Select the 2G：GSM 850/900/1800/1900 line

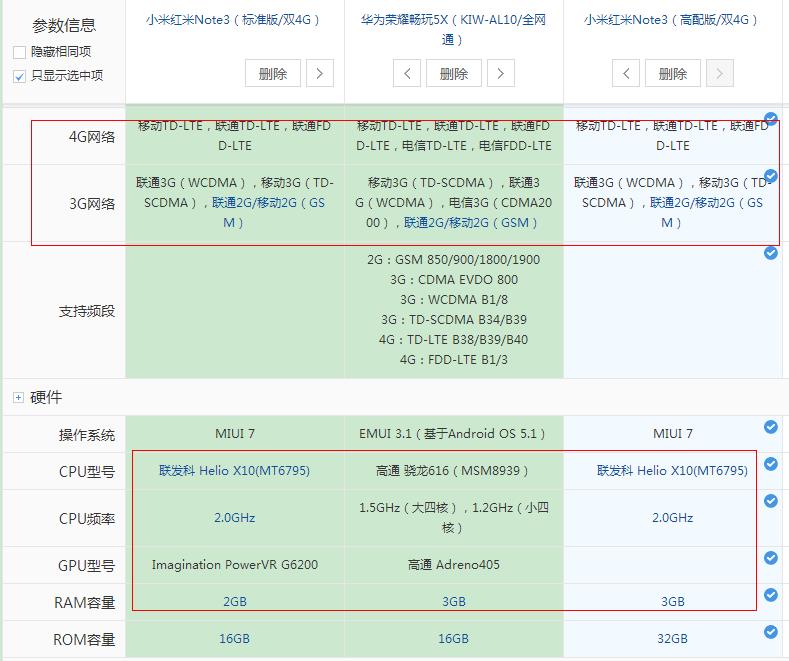point(453,260)
